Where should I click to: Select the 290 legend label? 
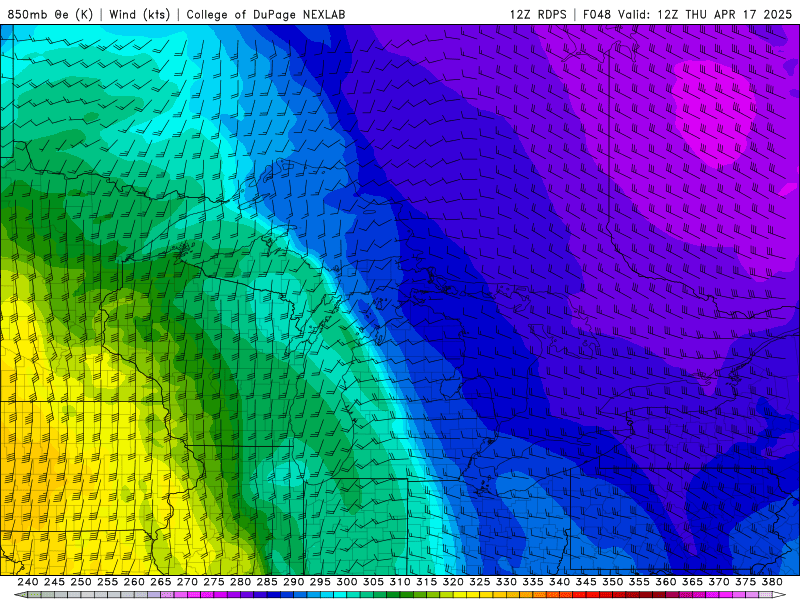tap(293, 582)
